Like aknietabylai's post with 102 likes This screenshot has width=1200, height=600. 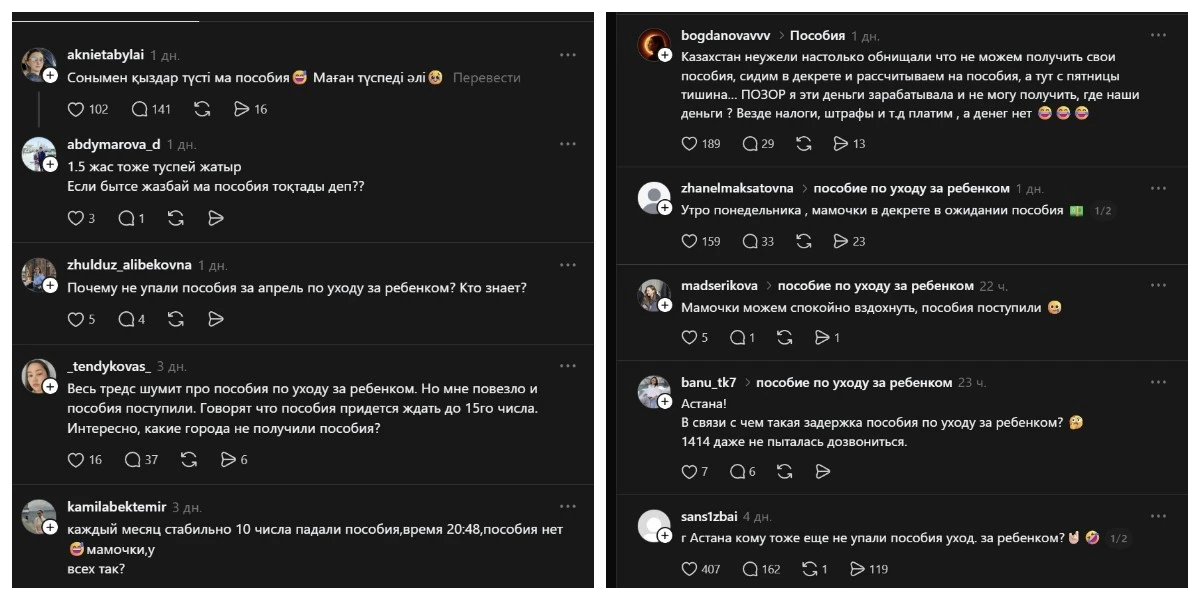pos(76,109)
